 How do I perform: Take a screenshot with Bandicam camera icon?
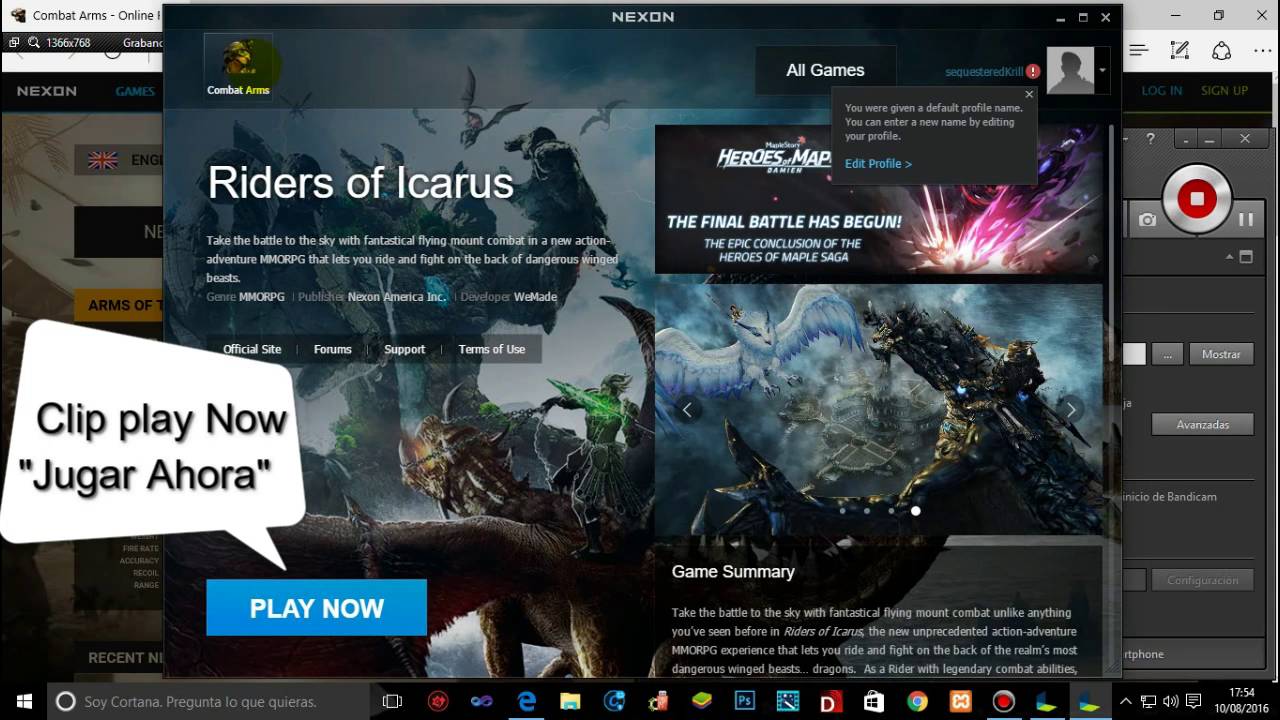pyautogui.click(x=1147, y=219)
